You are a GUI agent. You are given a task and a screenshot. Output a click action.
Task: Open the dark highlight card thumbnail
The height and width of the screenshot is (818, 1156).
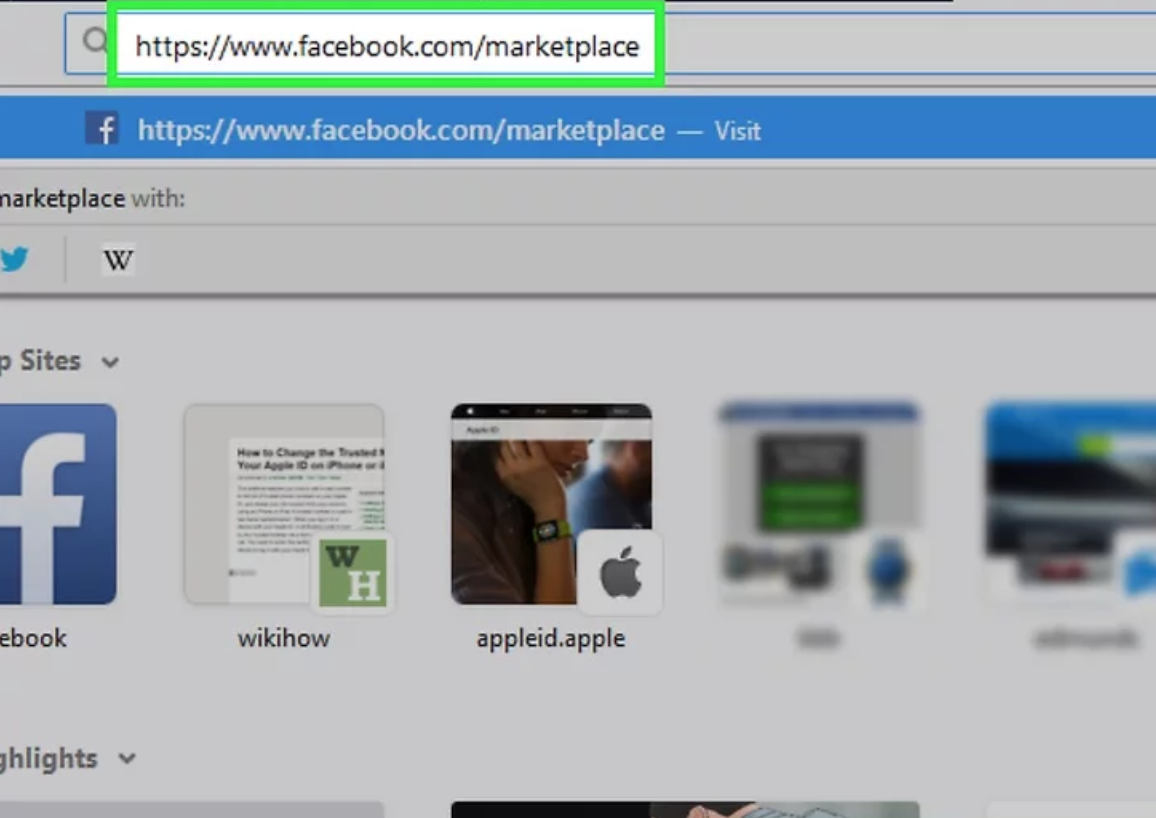click(x=686, y=810)
